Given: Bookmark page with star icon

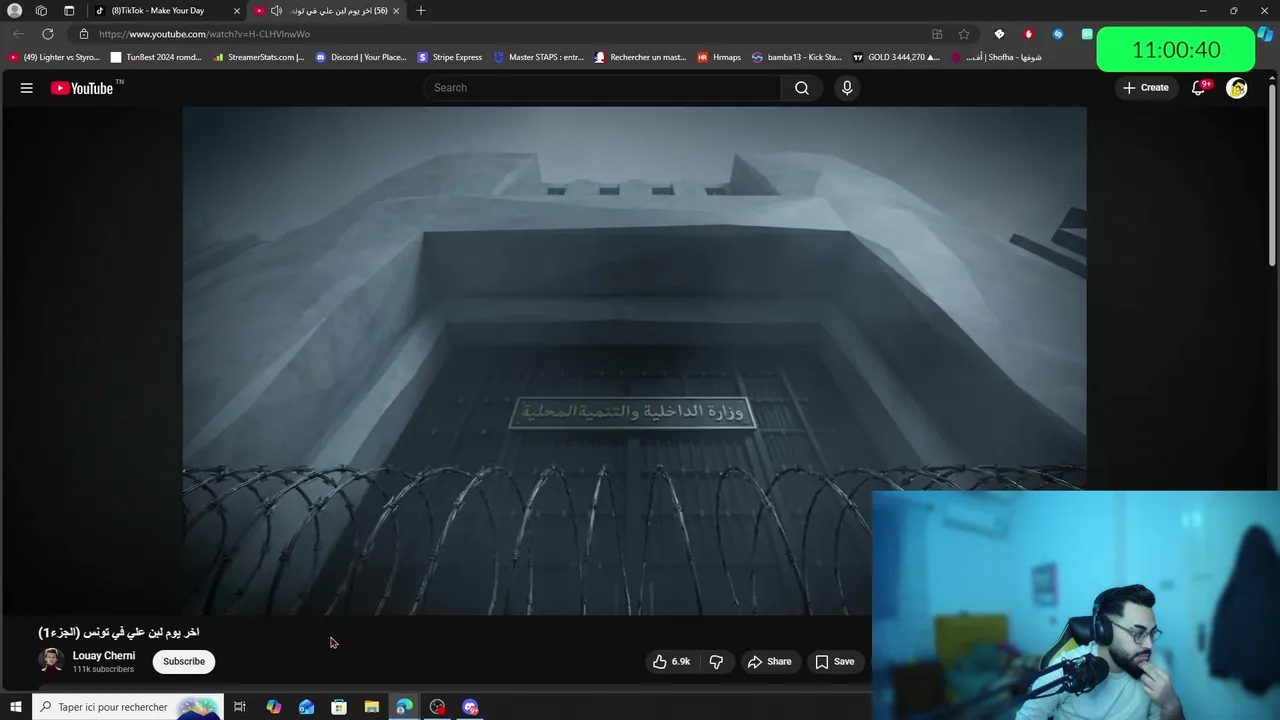Looking at the screenshot, I should coord(964,34).
